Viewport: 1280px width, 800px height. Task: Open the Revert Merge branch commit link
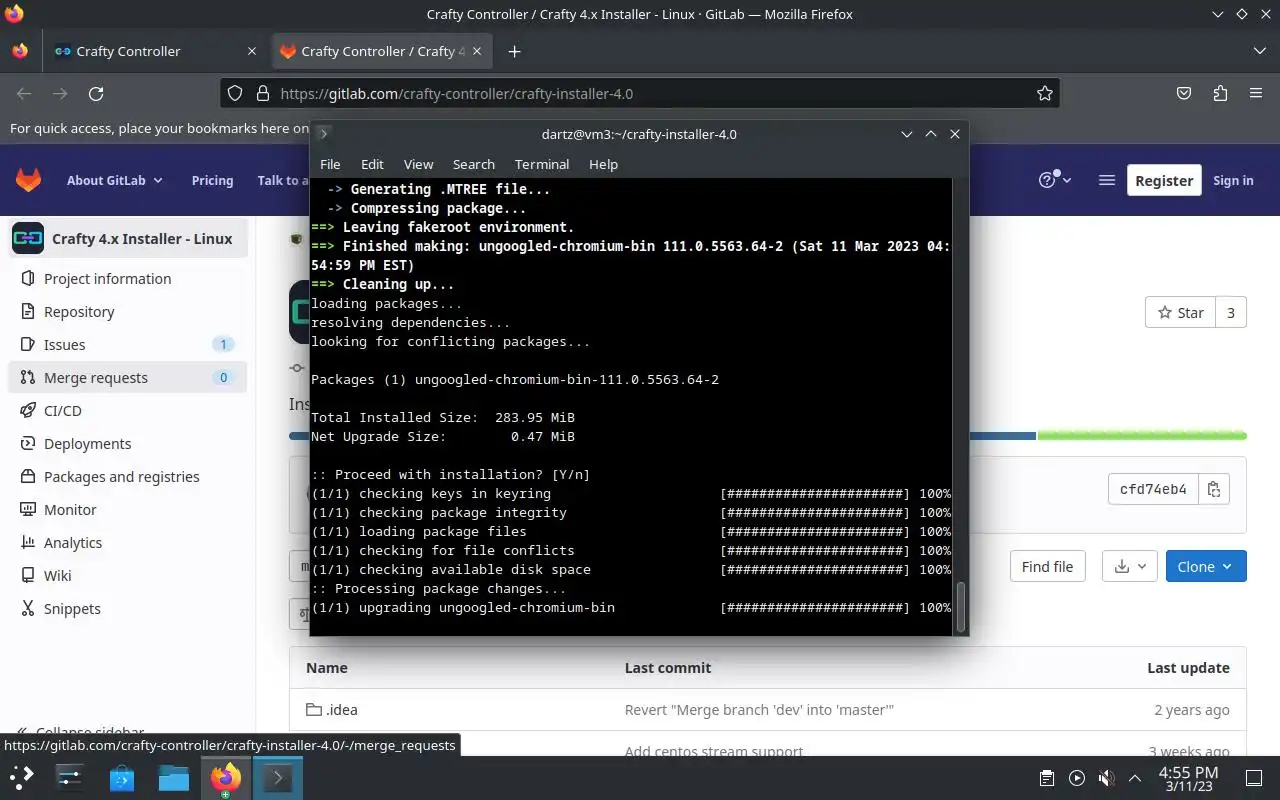(x=759, y=709)
